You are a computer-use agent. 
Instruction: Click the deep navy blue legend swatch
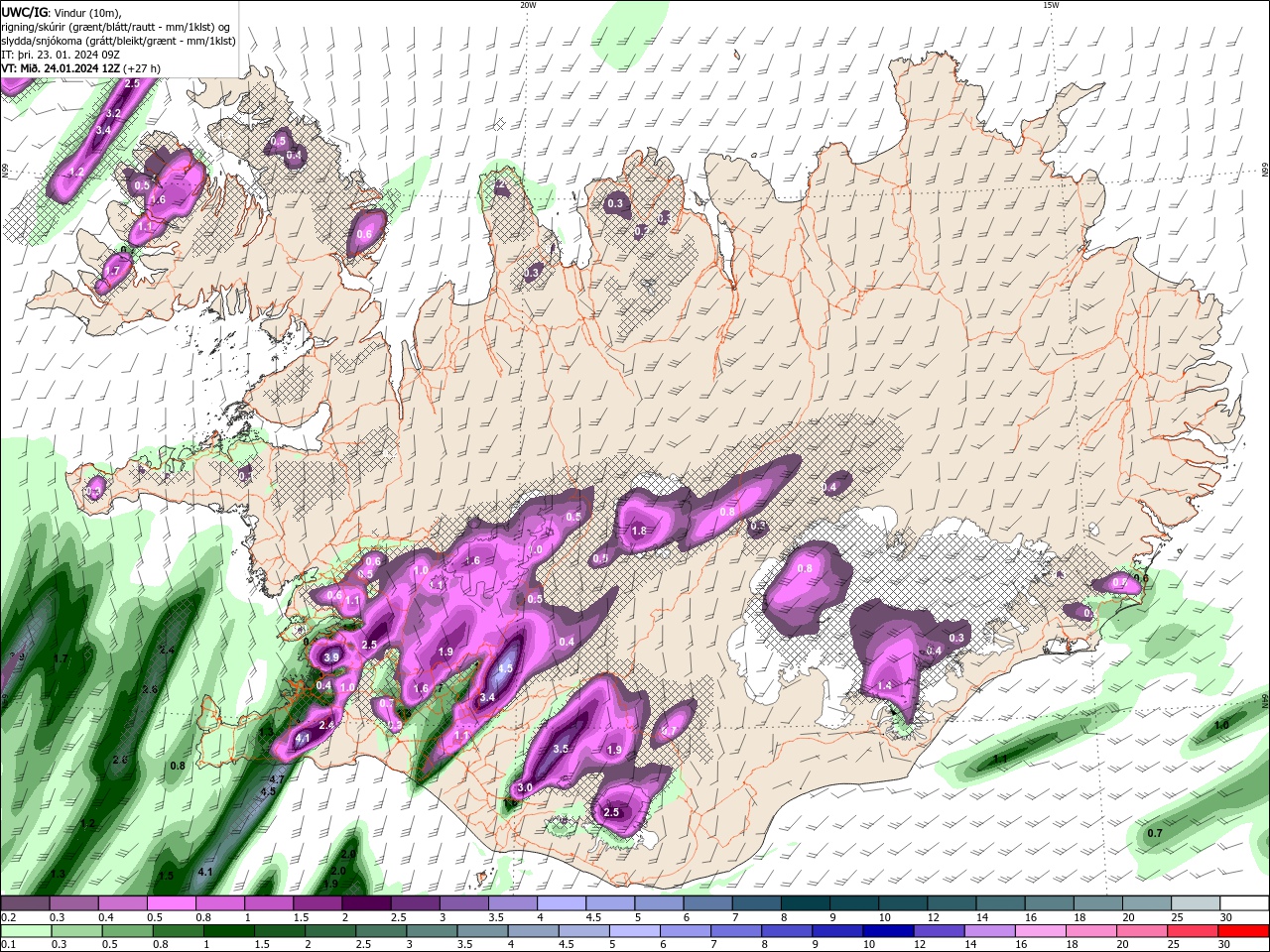888,931
